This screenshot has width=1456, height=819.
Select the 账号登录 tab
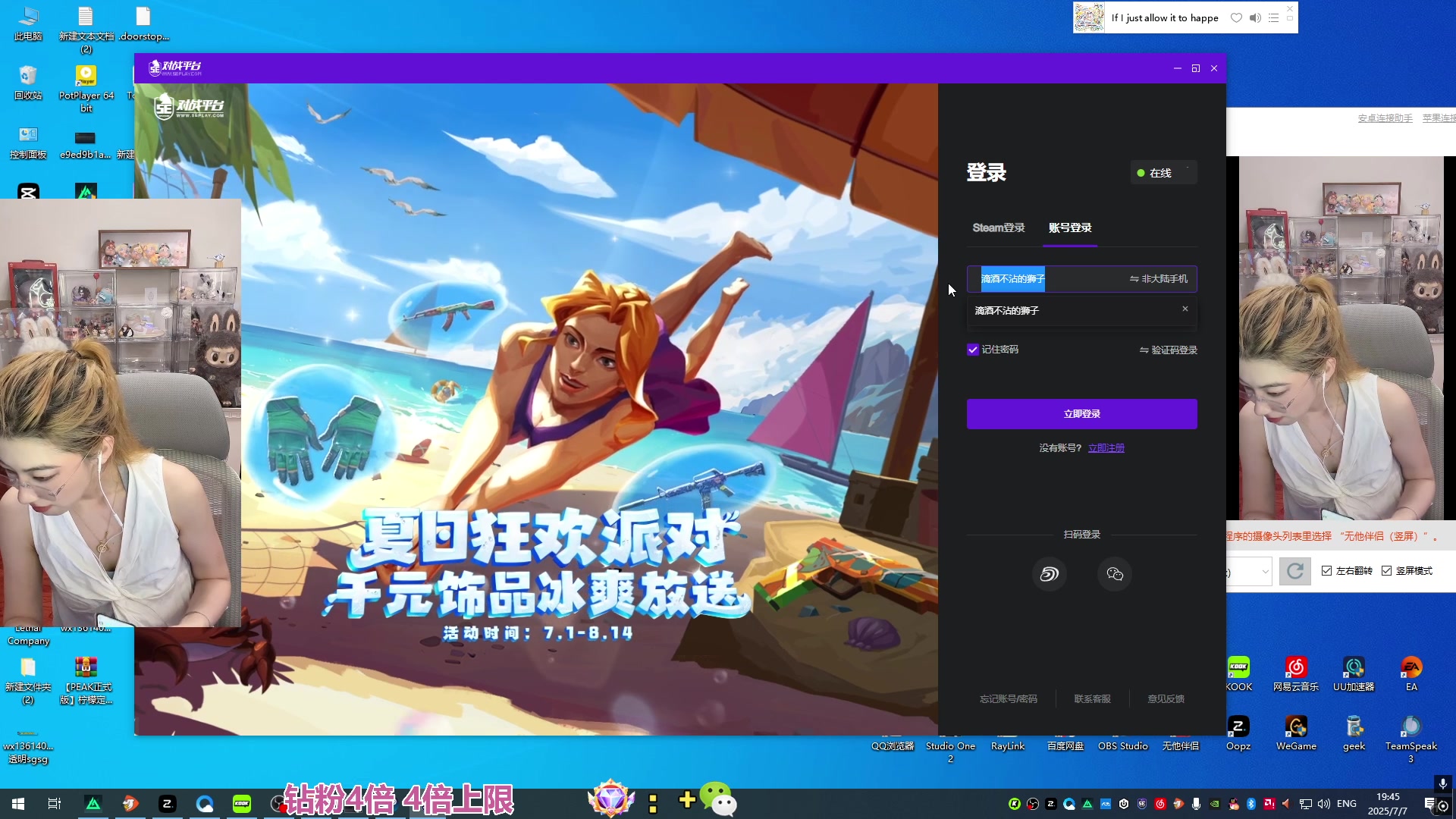coord(1070,227)
